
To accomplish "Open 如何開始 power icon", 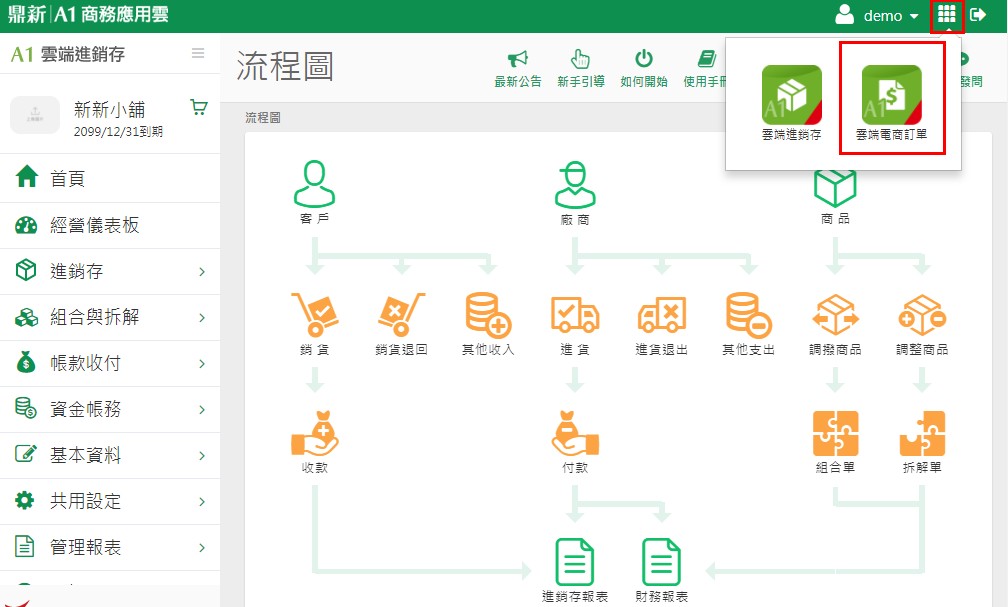I will tap(644, 59).
